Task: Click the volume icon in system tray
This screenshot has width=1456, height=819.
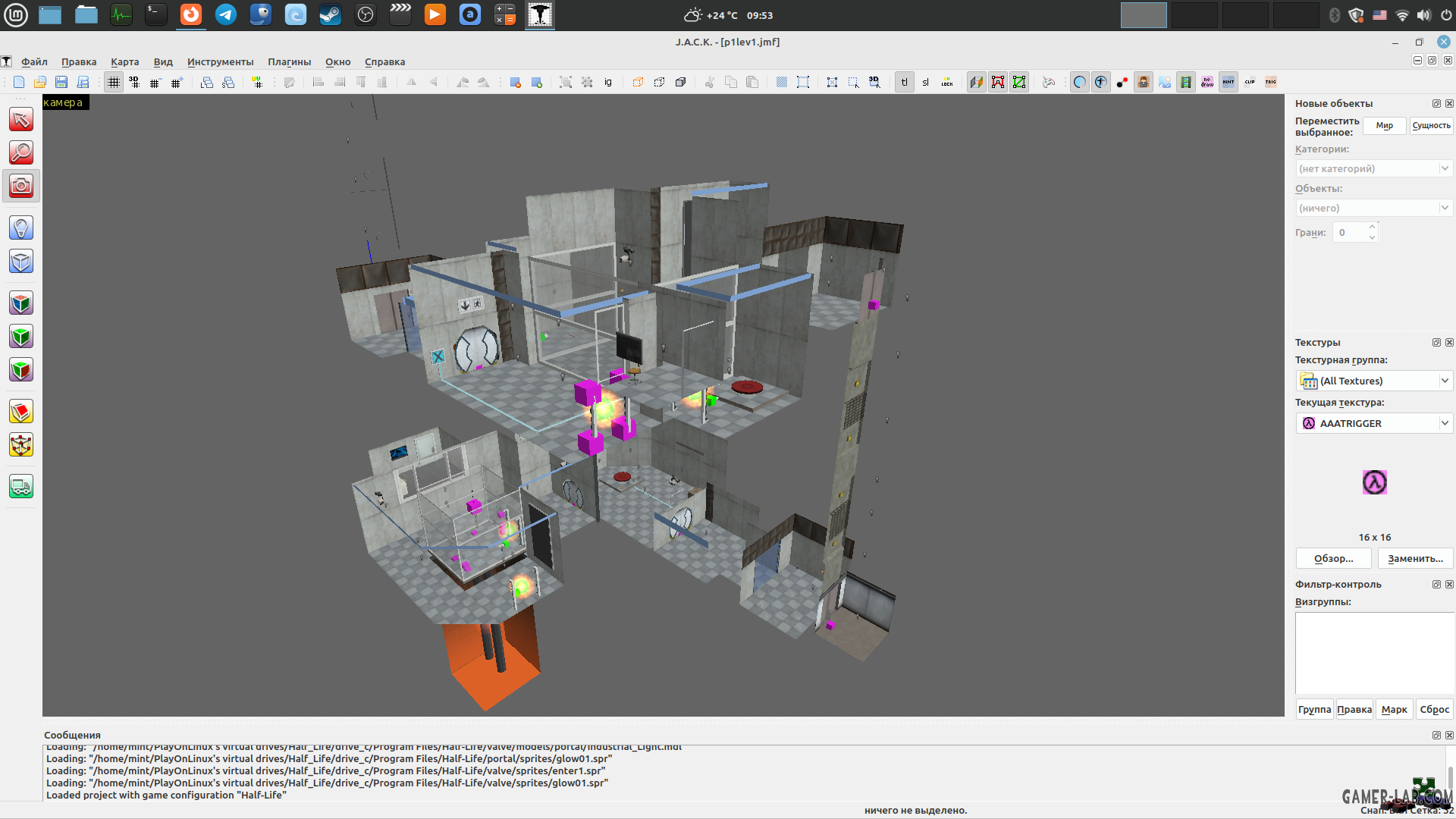Action: point(1423,15)
